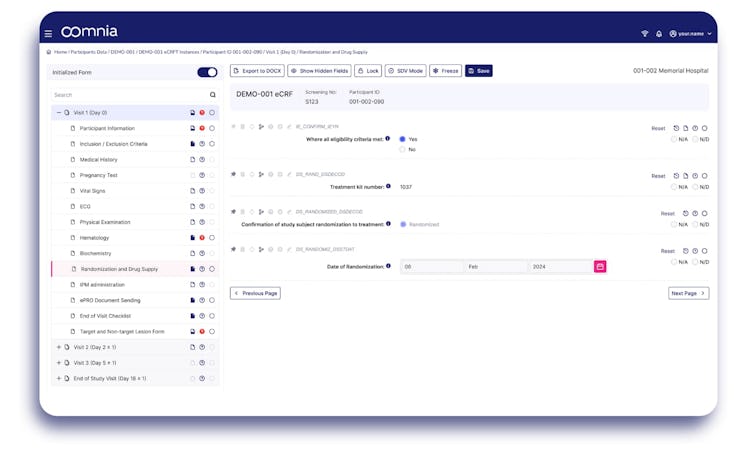
Task: Click the notification bell icon
Action: 659,34
